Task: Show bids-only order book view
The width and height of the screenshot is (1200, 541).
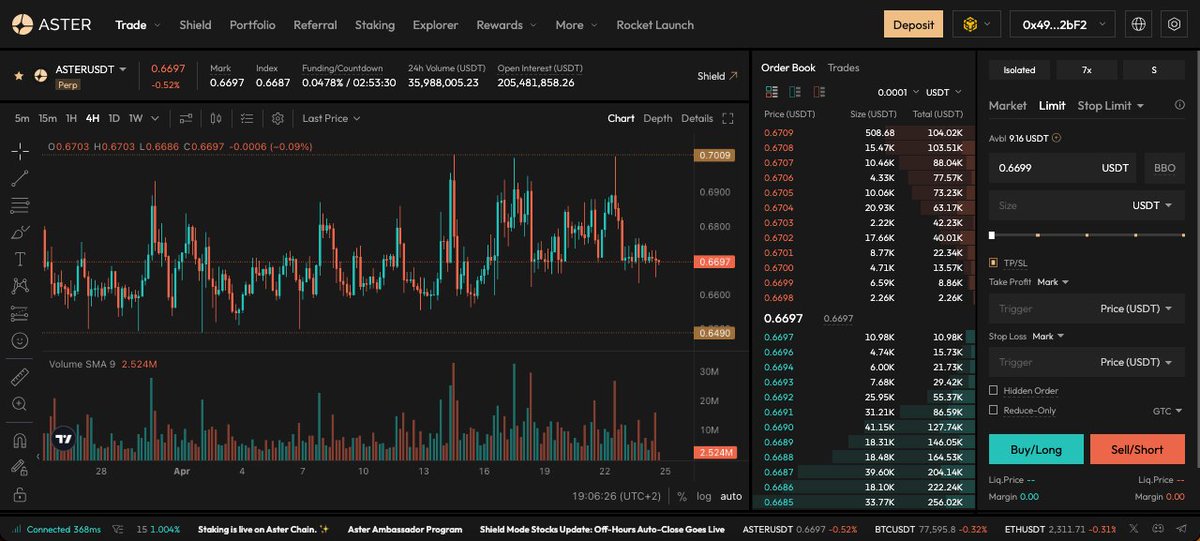Action: tap(795, 91)
